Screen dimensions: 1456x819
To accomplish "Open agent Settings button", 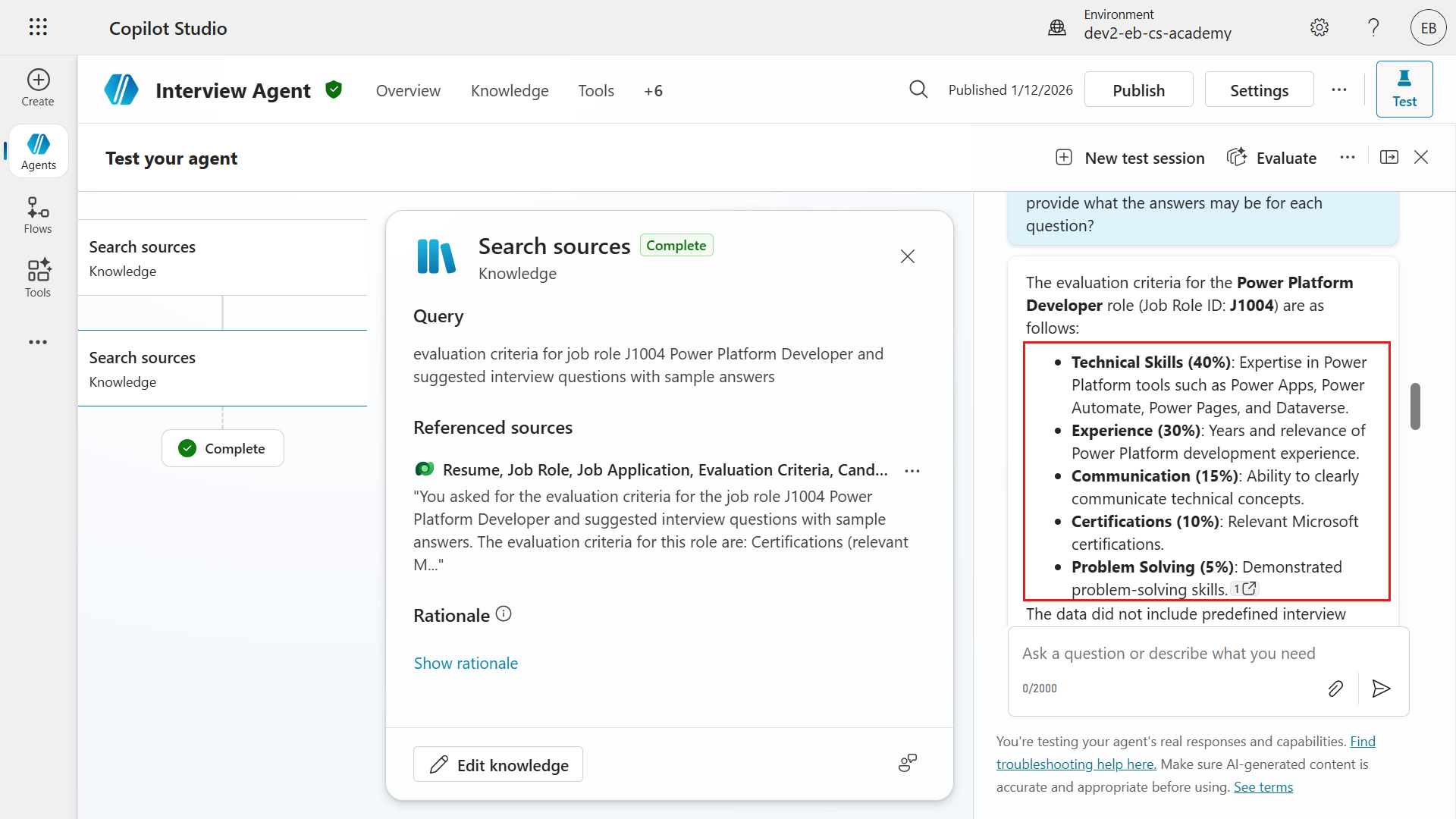I will coord(1259,89).
